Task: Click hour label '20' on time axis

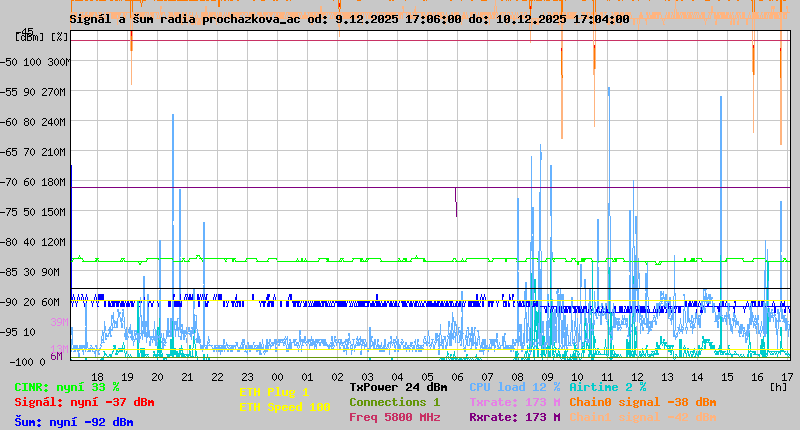Action: [157, 377]
